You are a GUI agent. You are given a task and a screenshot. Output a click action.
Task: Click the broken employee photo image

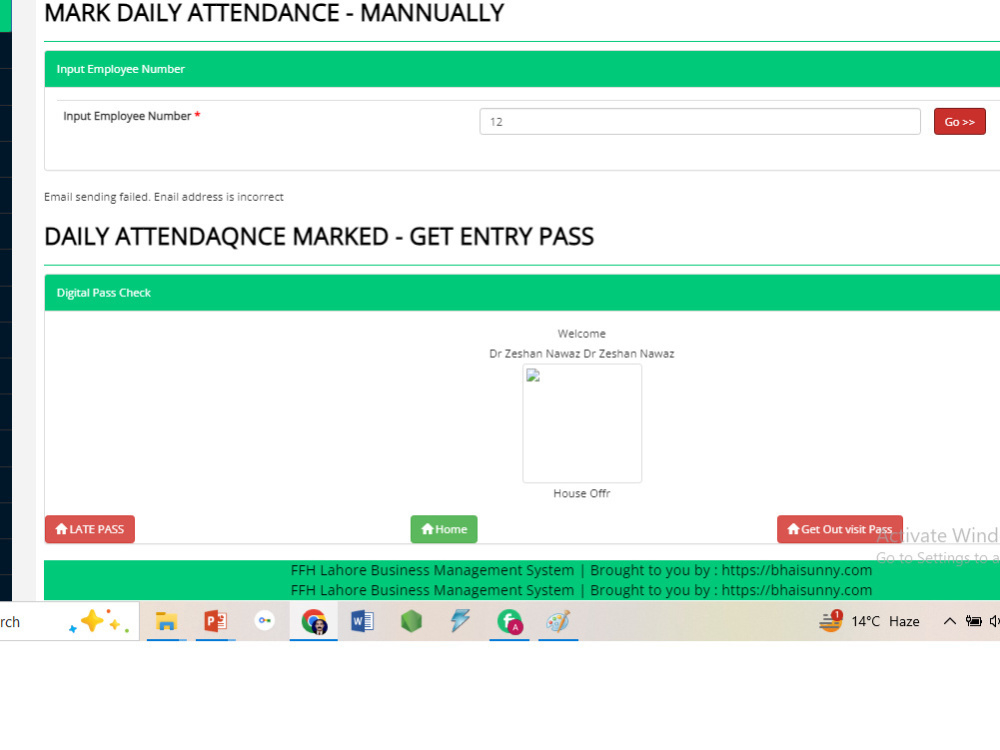tap(582, 423)
